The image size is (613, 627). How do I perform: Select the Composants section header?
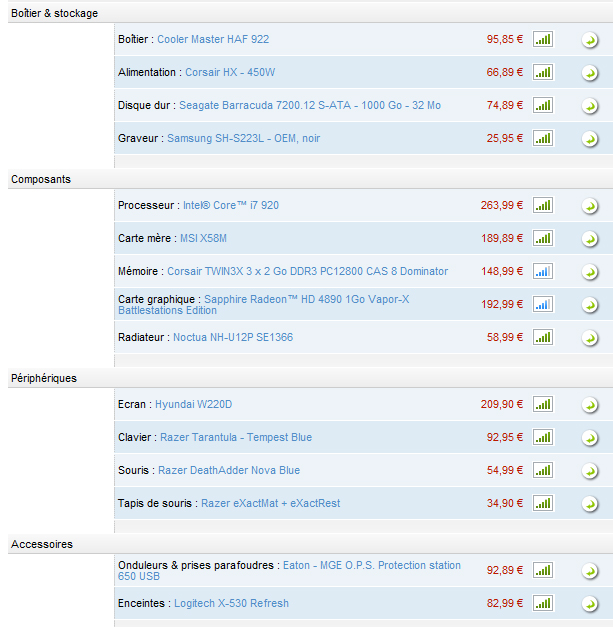click(x=41, y=179)
